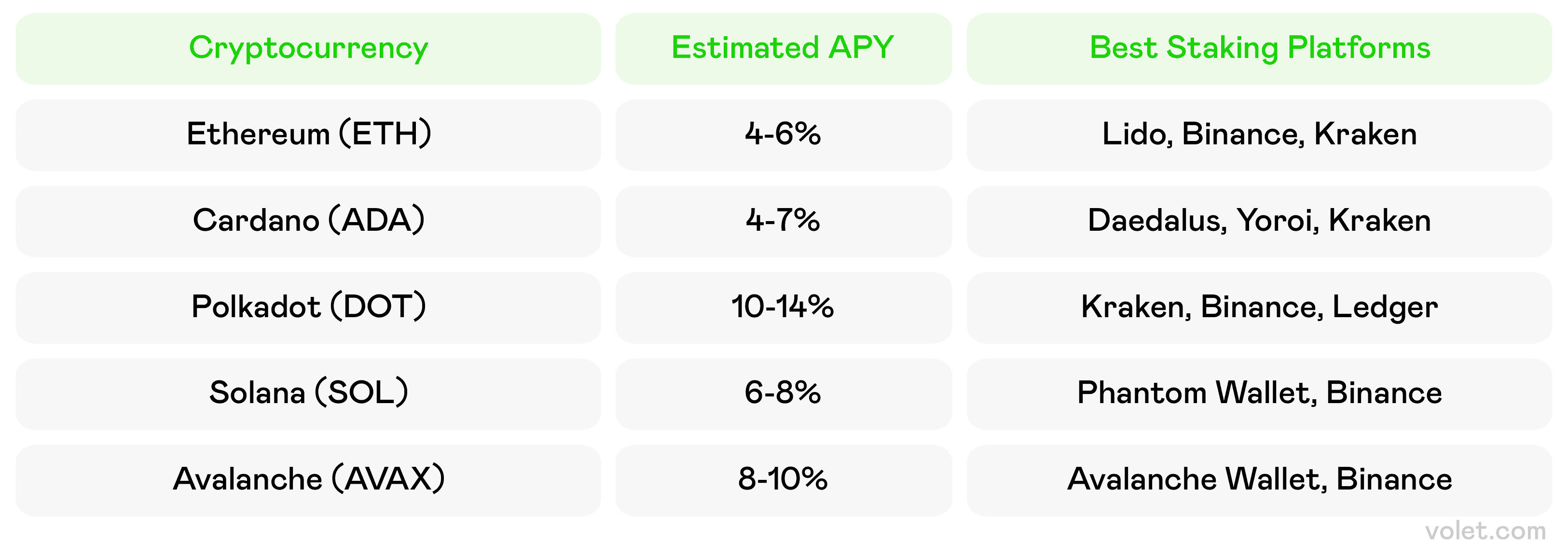The height and width of the screenshot is (560, 1568).
Task: Click the 4-7% APY value
Action: point(783,221)
